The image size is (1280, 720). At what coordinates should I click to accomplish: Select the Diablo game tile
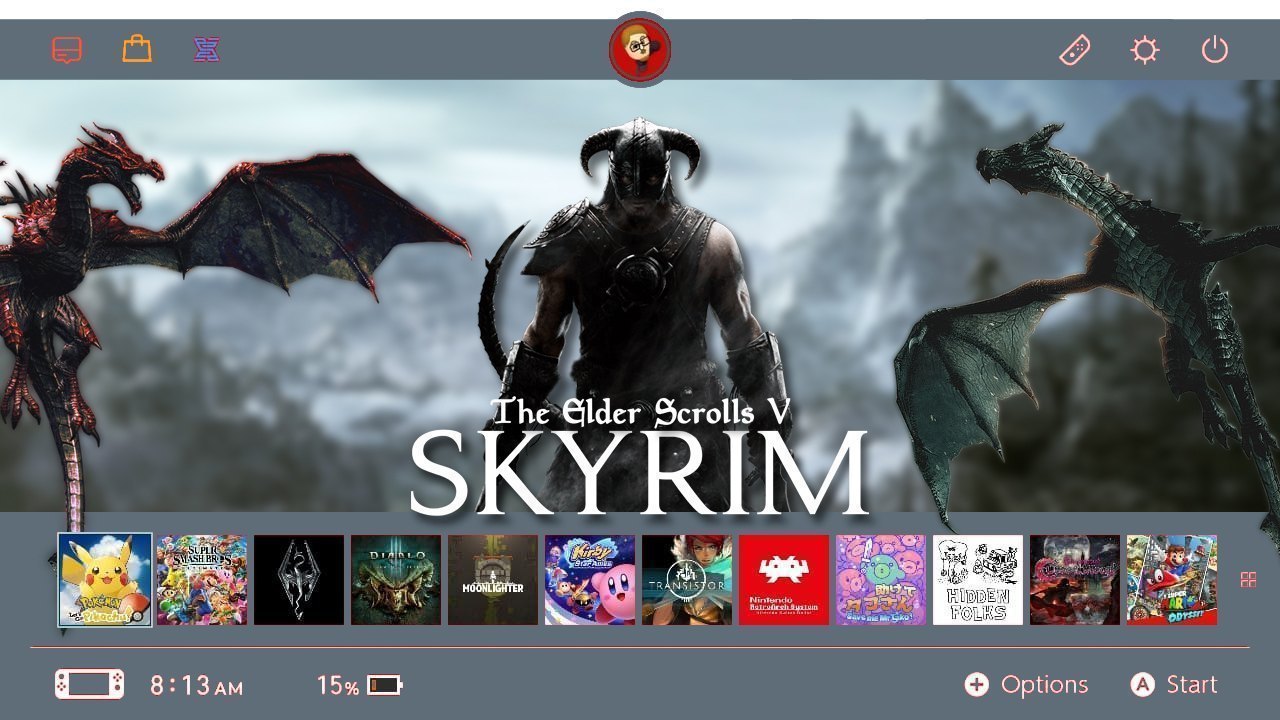click(396, 580)
